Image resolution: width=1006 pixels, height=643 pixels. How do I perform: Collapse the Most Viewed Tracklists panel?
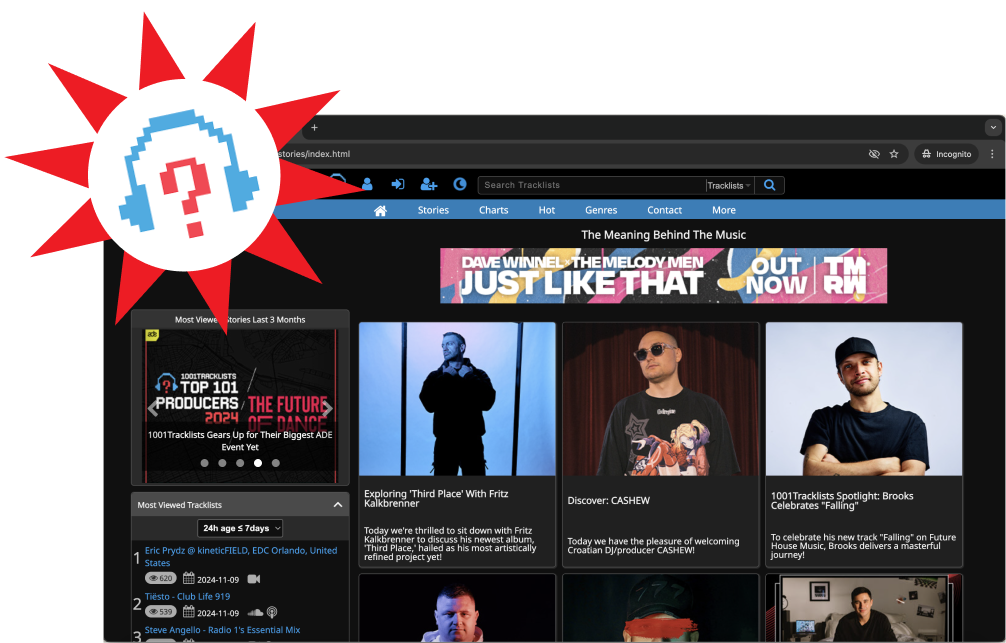point(338,505)
